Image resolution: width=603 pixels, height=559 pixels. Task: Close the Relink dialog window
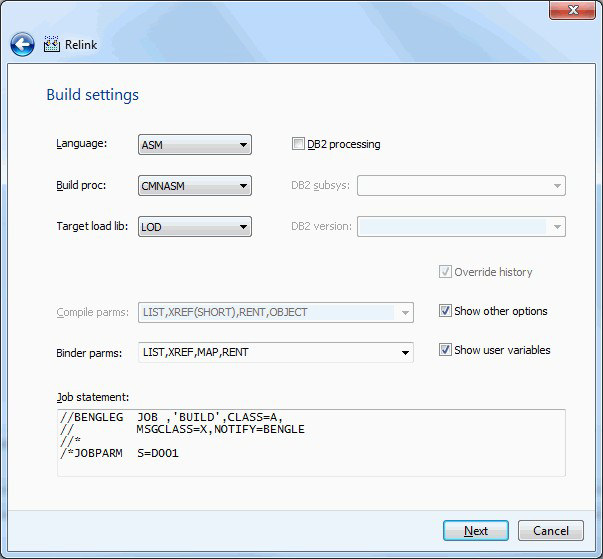573,10
